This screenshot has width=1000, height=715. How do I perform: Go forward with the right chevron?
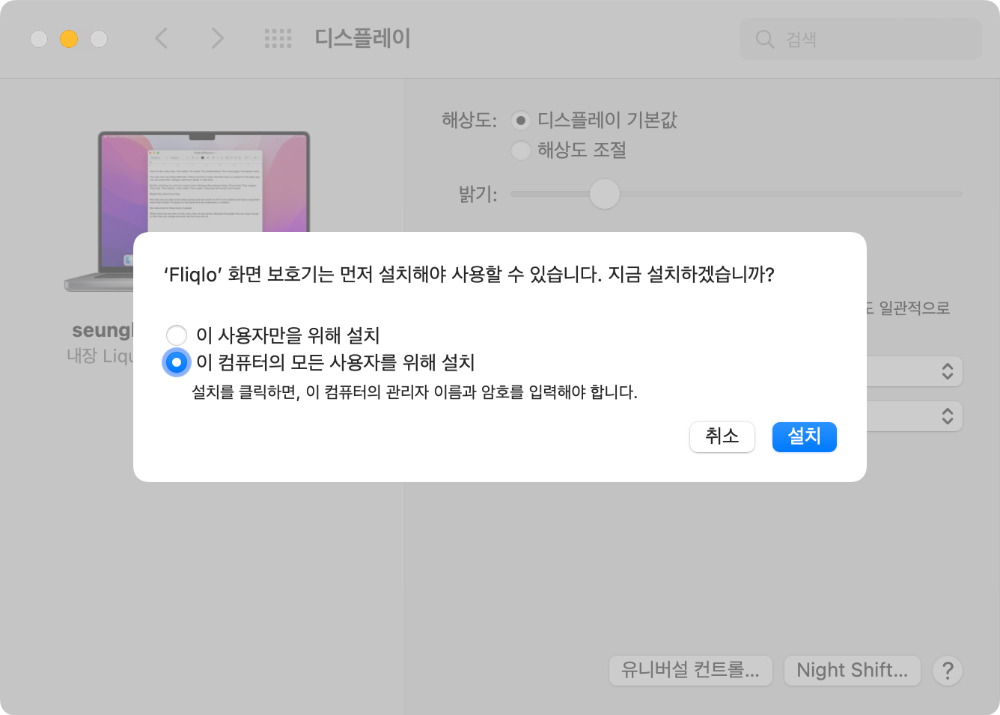point(217,38)
